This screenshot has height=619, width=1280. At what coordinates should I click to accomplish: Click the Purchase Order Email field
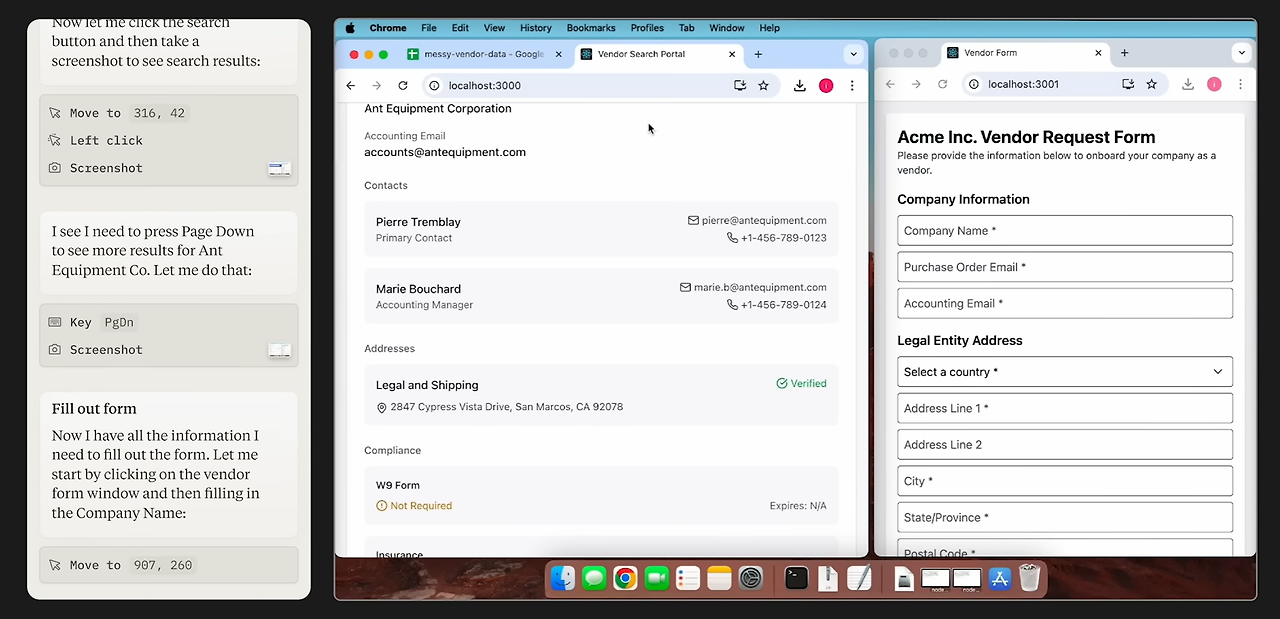click(x=1065, y=267)
